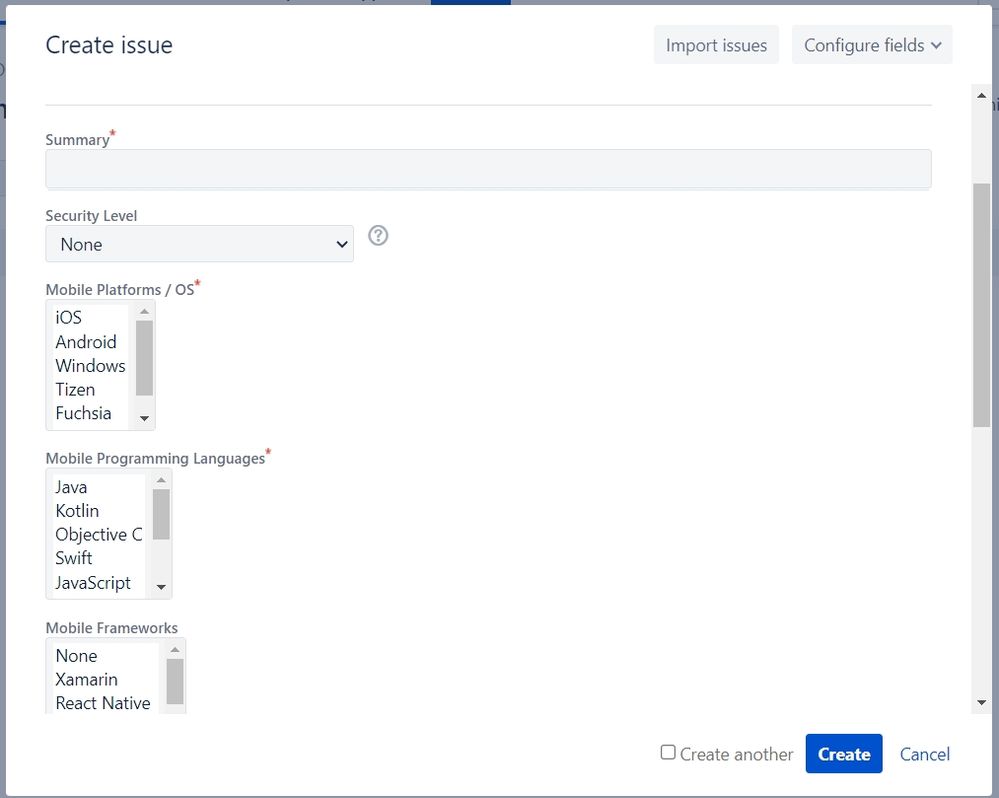
Task: Click the dialog's main scrollbar thumb
Action: coord(981,305)
